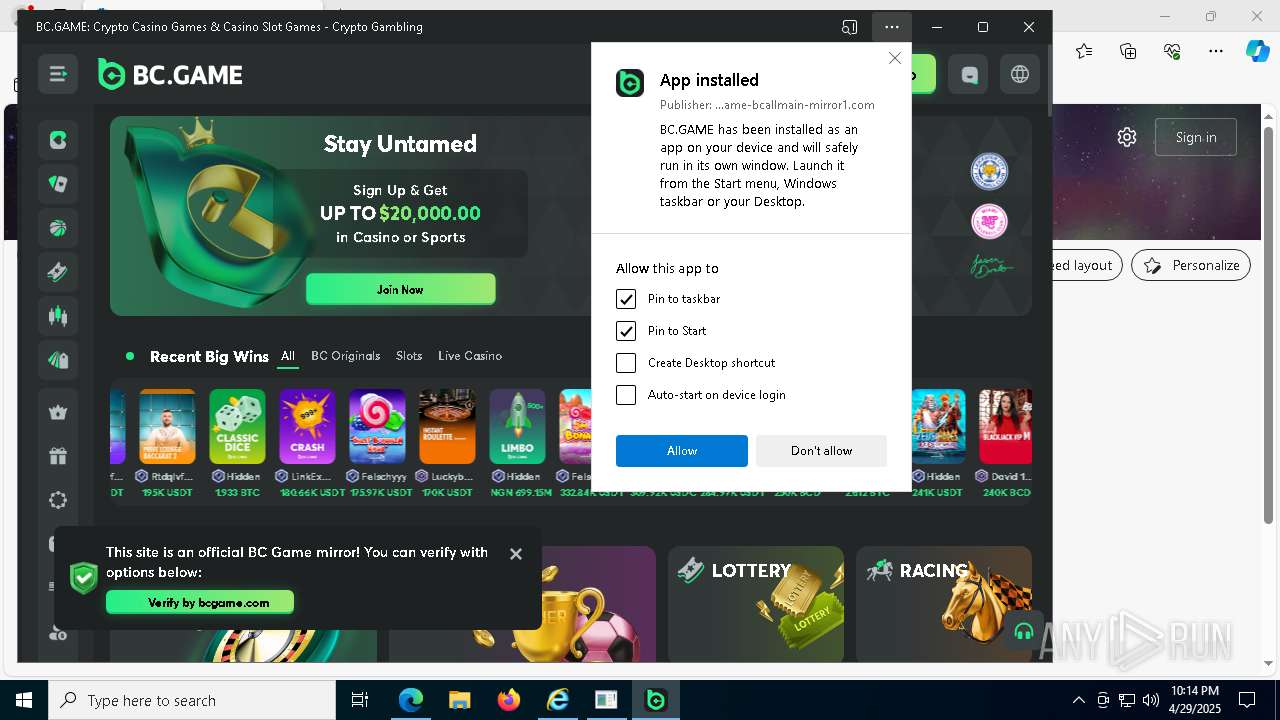Toggle the BC.GAME sidebar menu icon
This screenshot has height=720, width=1280.
click(x=58, y=74)
